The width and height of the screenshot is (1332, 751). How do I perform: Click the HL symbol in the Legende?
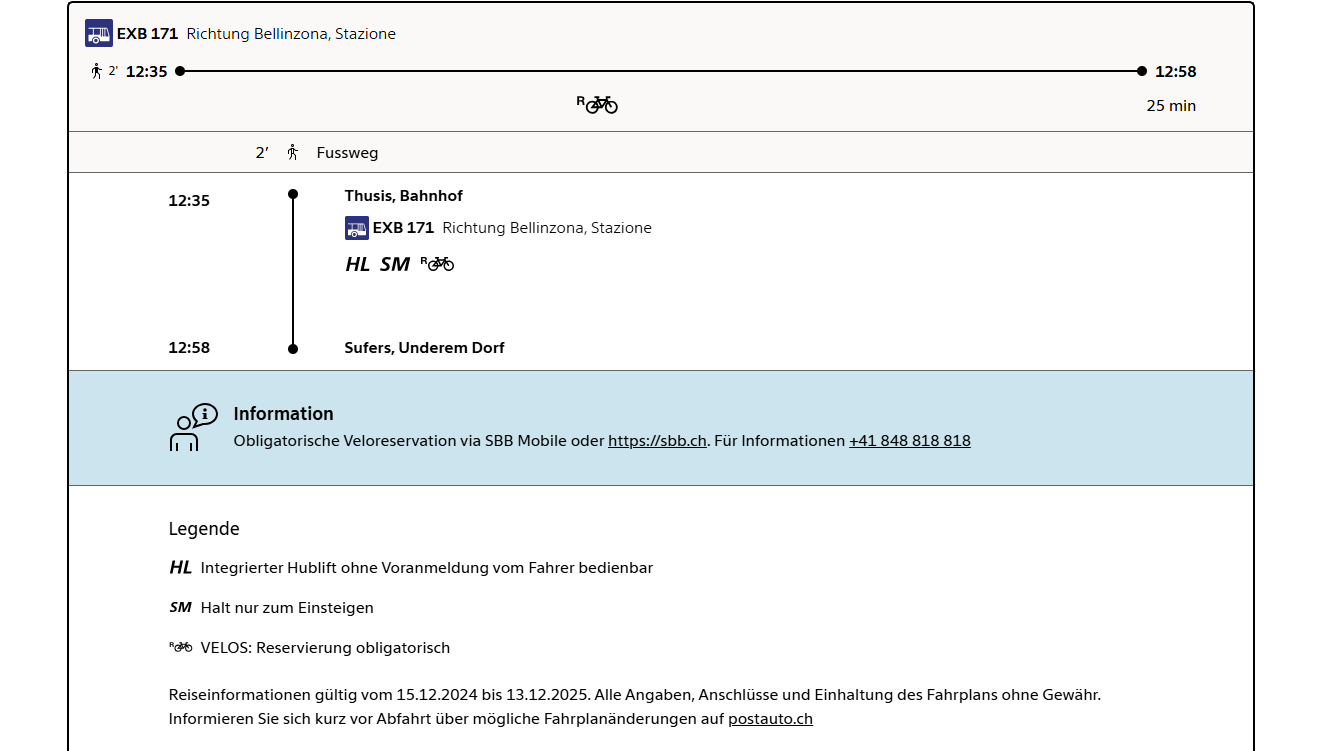click(x=180, y=568)
